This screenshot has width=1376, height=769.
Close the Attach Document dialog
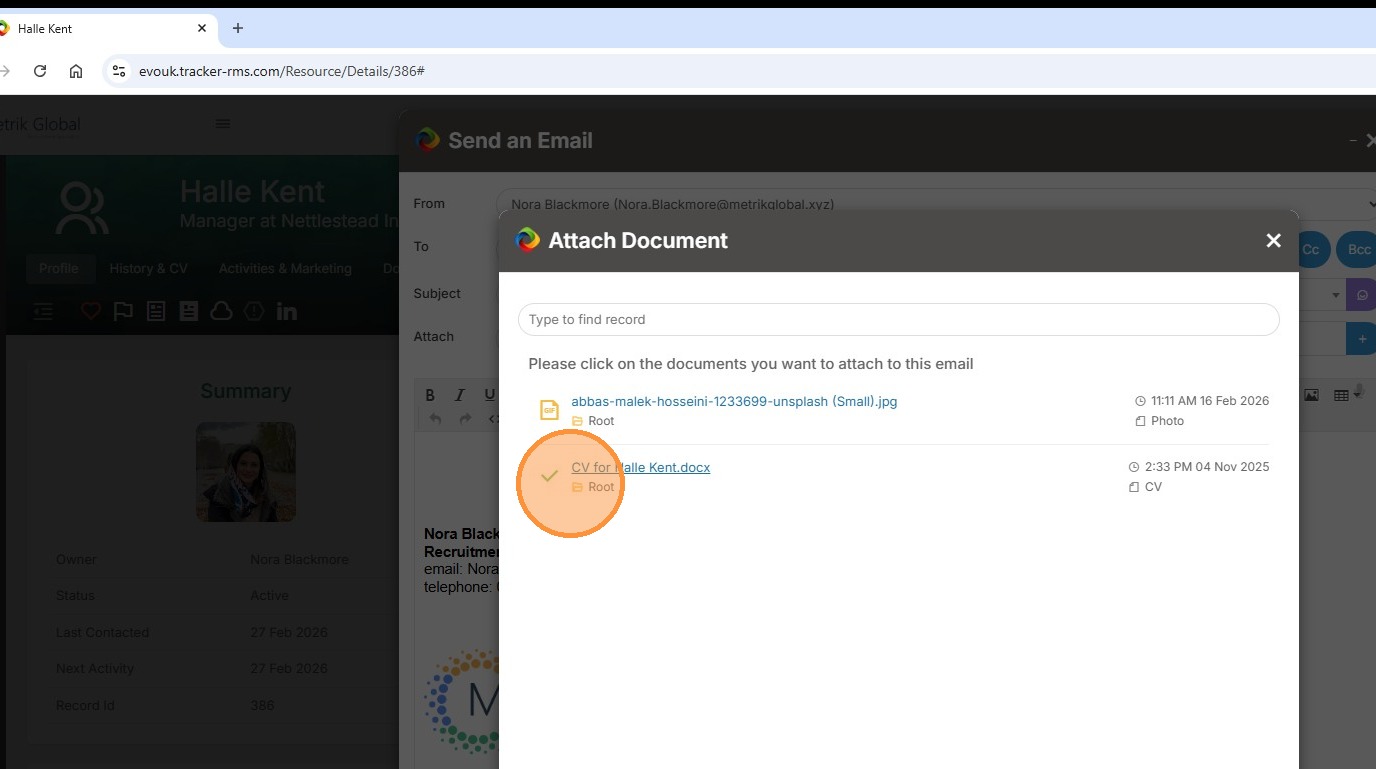[1273, 240]
